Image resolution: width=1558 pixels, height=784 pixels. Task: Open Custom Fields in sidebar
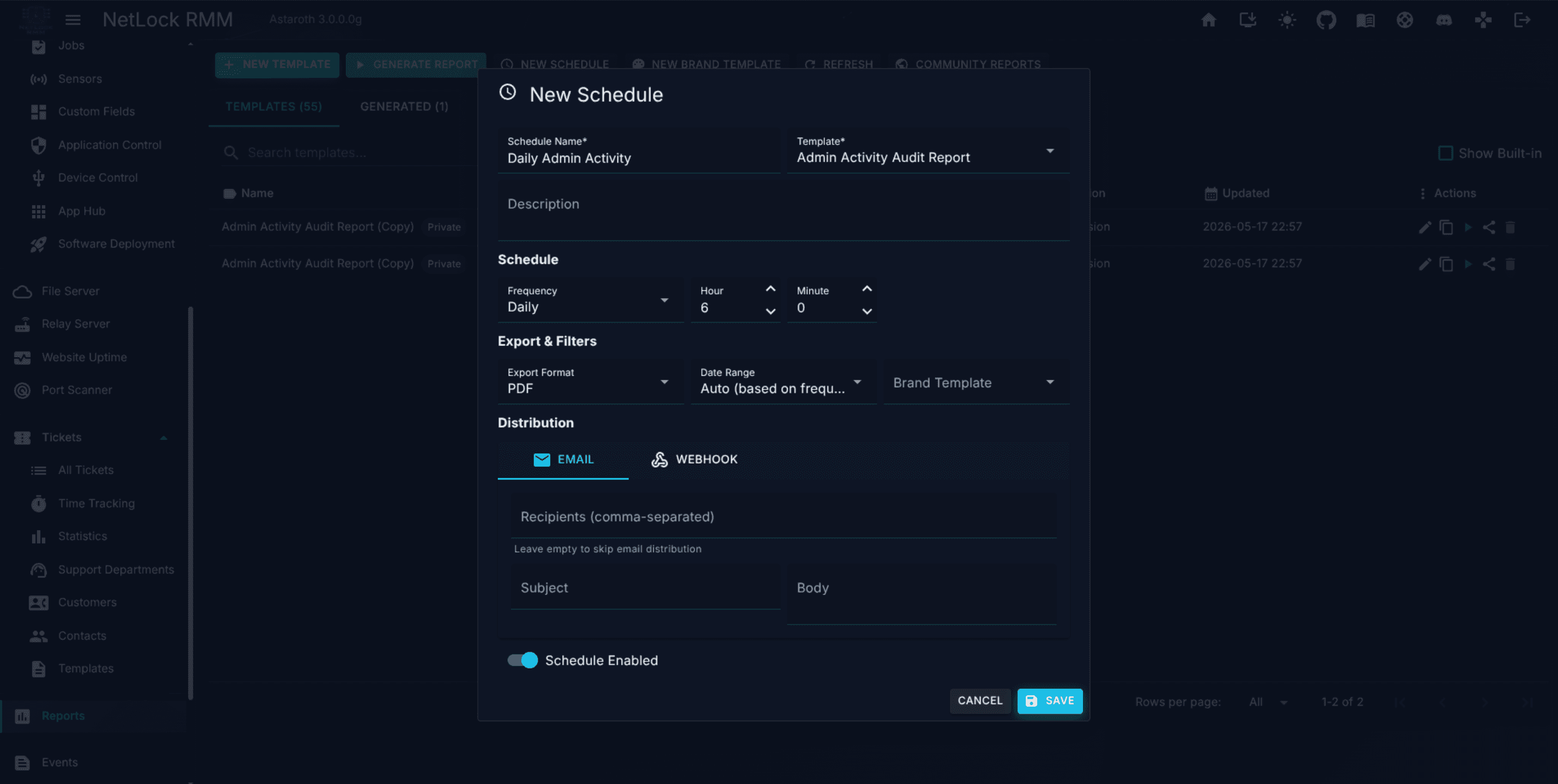pyautogui.click(x=97, y=111)
